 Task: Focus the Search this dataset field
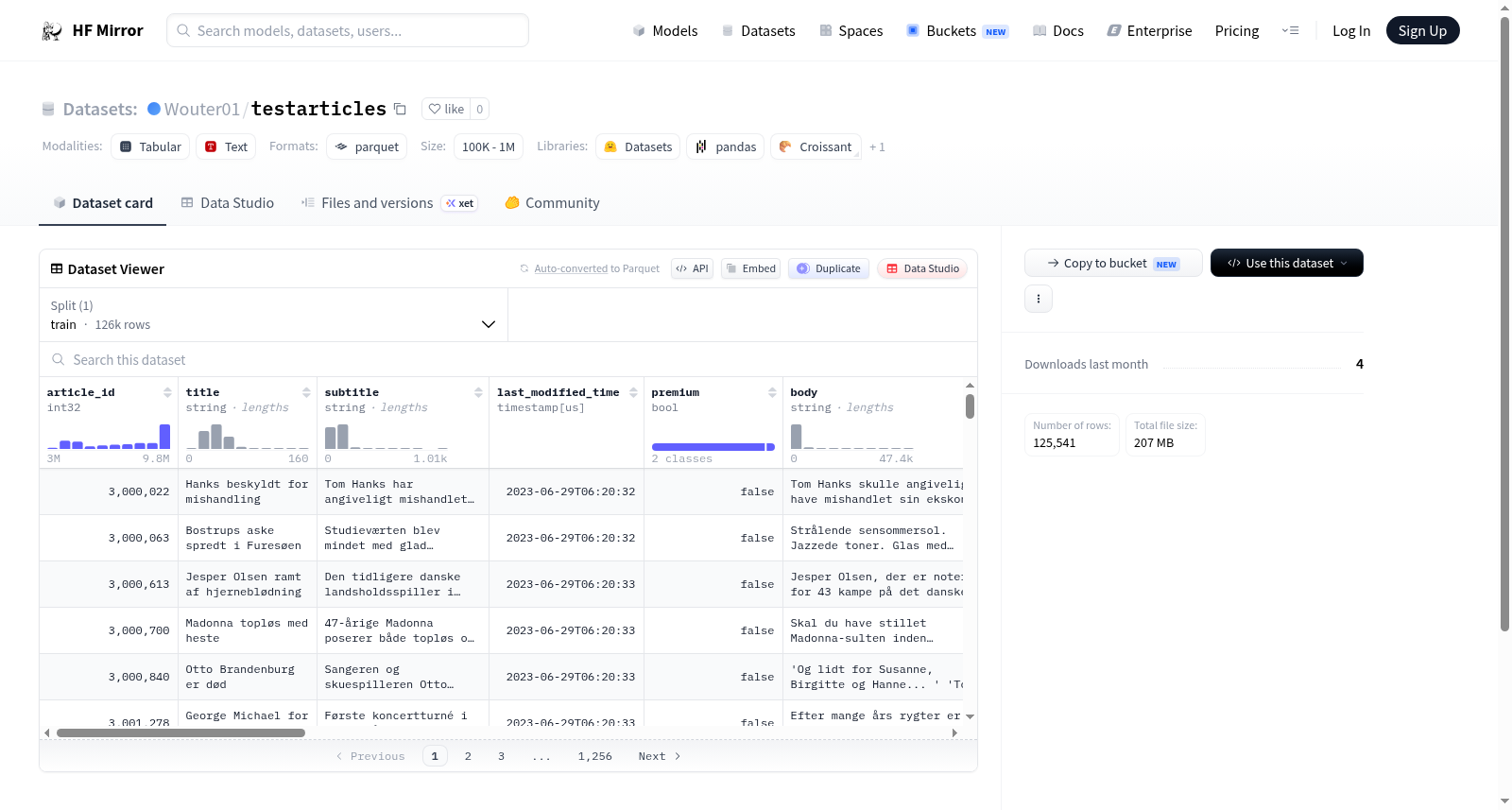pos(508,360)
